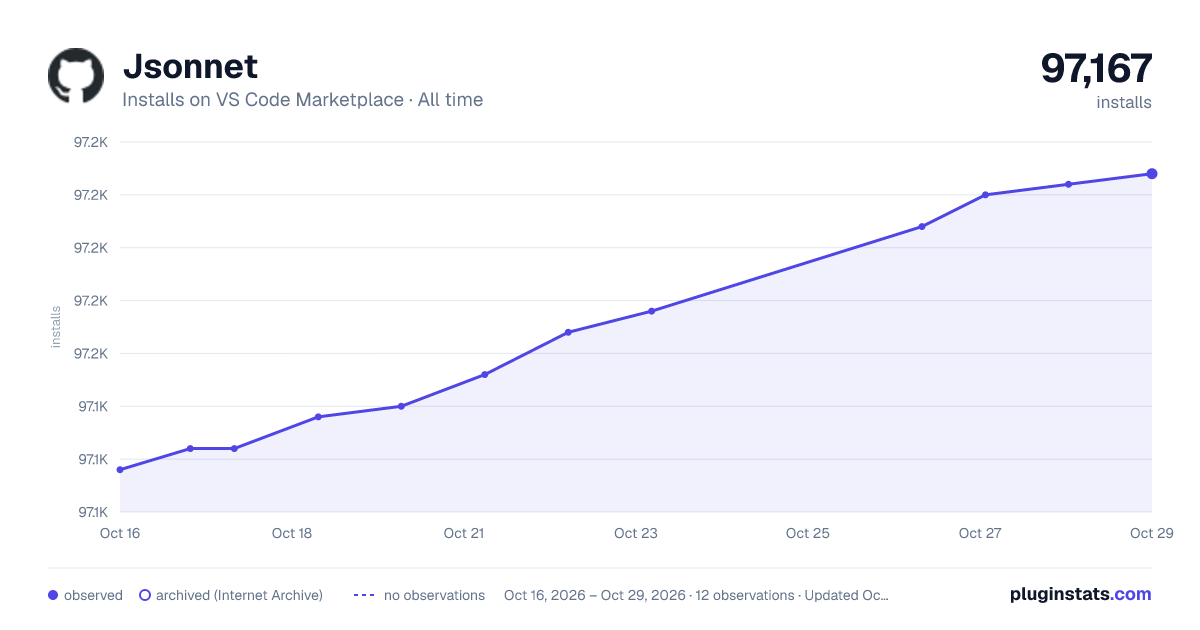The height and width of the screenshot is (630, 1200).
Task: Click the data point near Oct 18
Action: pos(318,417)
